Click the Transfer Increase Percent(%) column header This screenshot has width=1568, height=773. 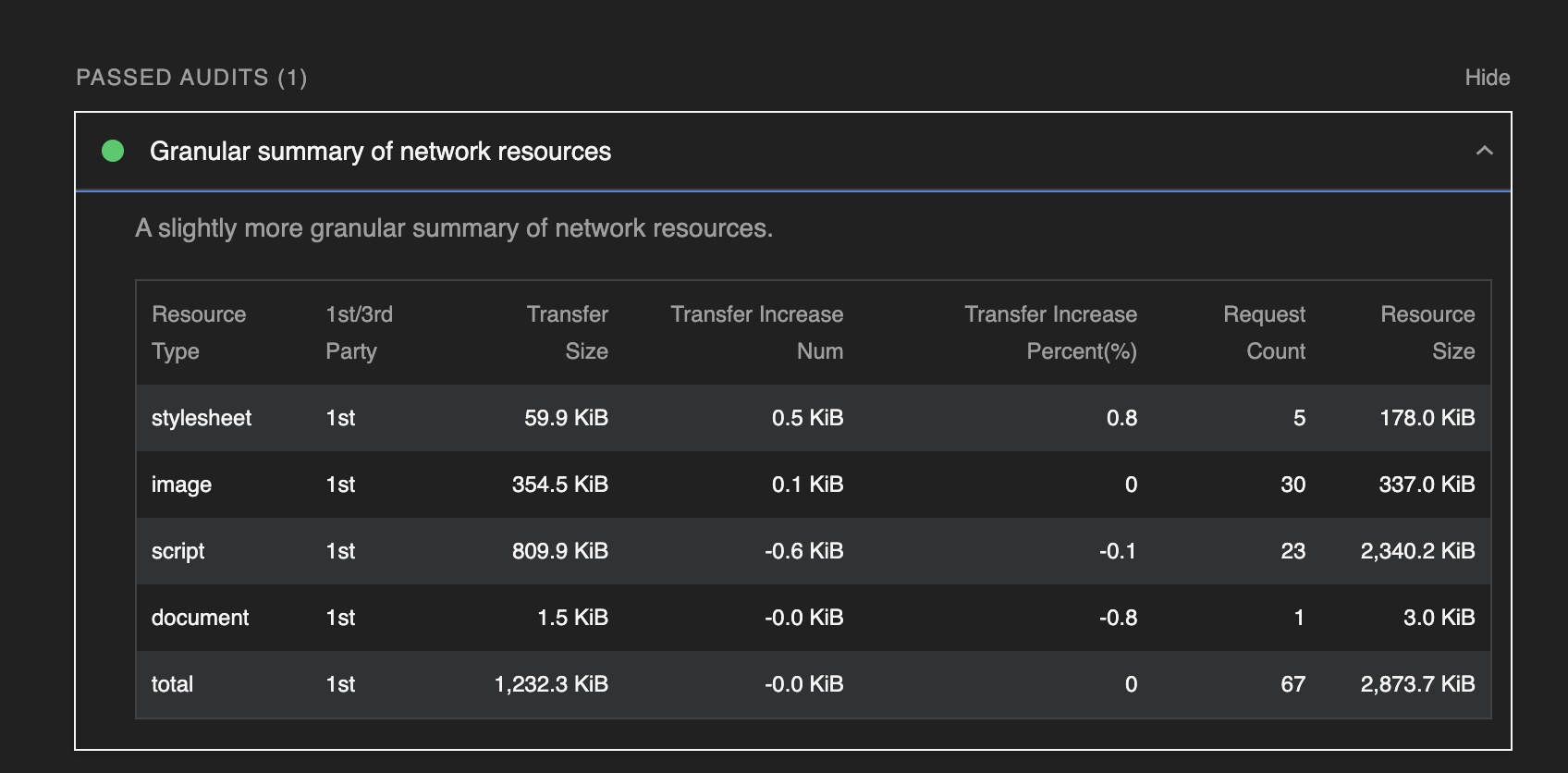(1050, 333)
